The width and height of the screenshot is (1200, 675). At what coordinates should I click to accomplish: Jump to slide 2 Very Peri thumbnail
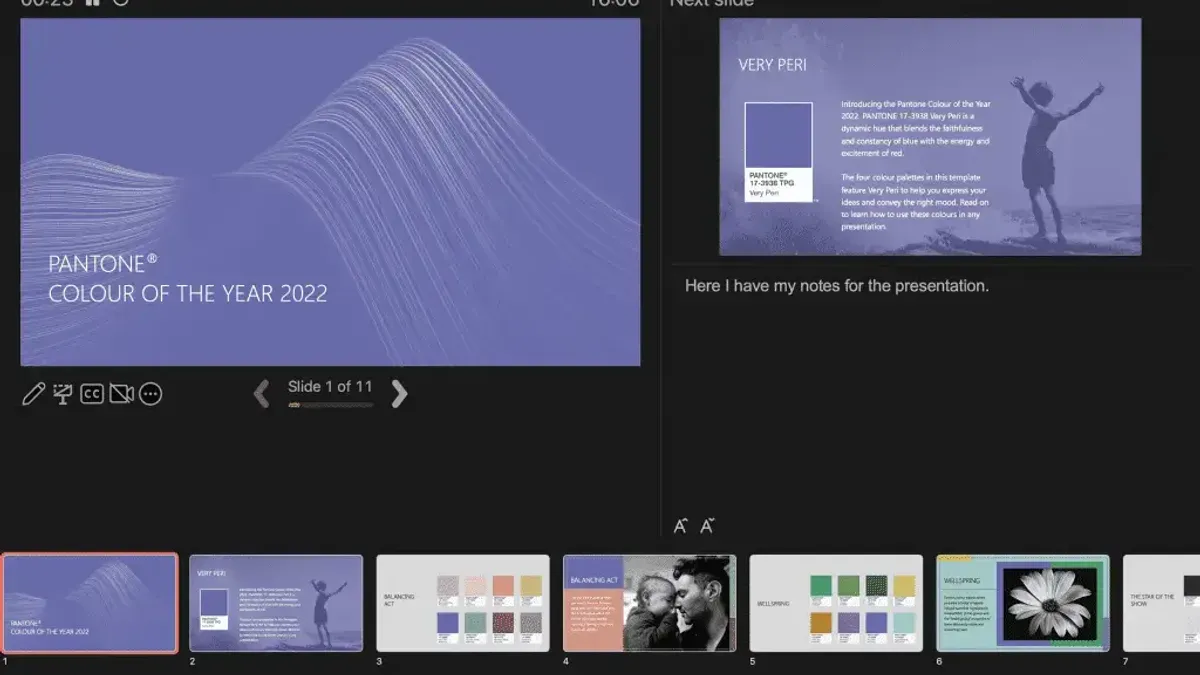tap(276, 603)
